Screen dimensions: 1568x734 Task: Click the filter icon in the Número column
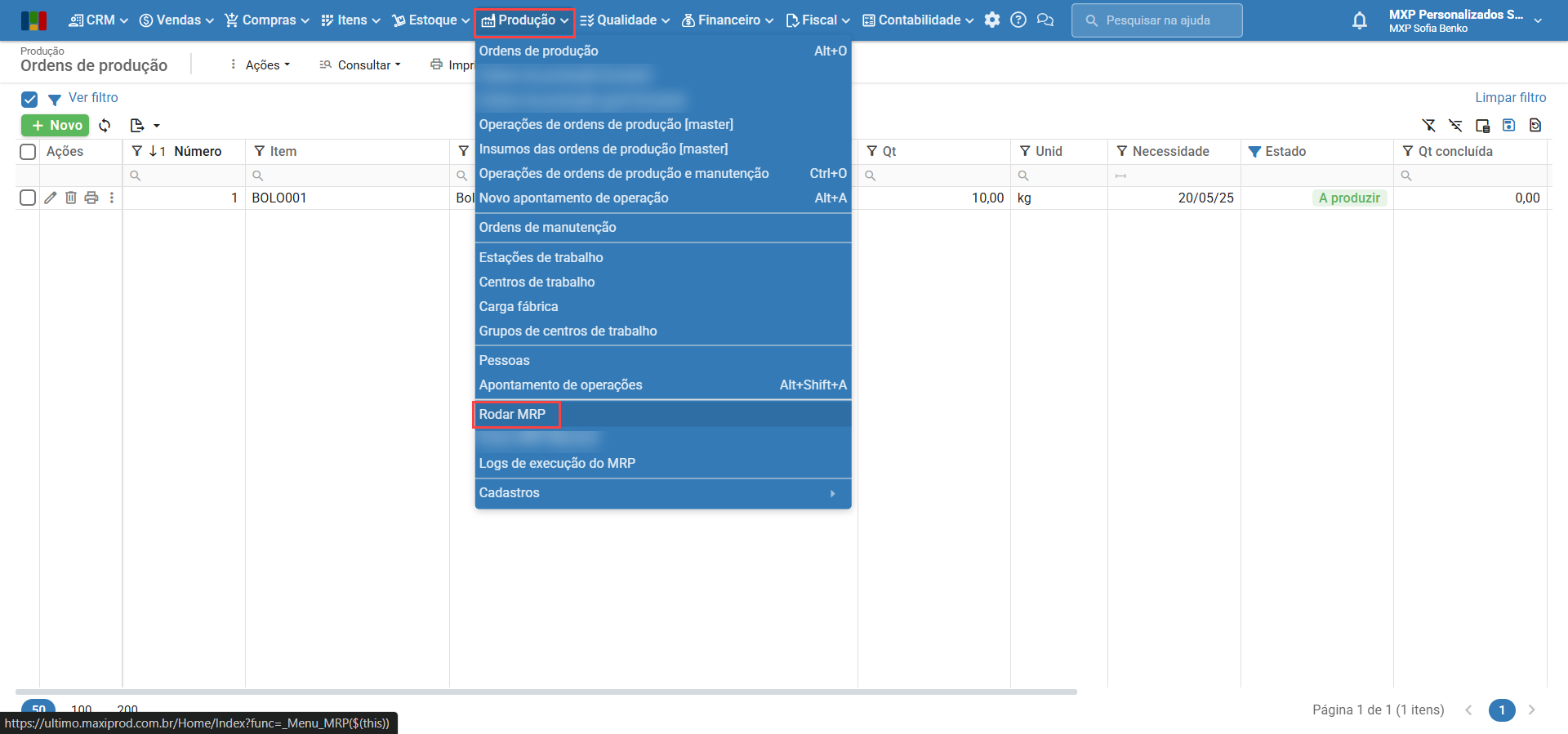(137, 151)
